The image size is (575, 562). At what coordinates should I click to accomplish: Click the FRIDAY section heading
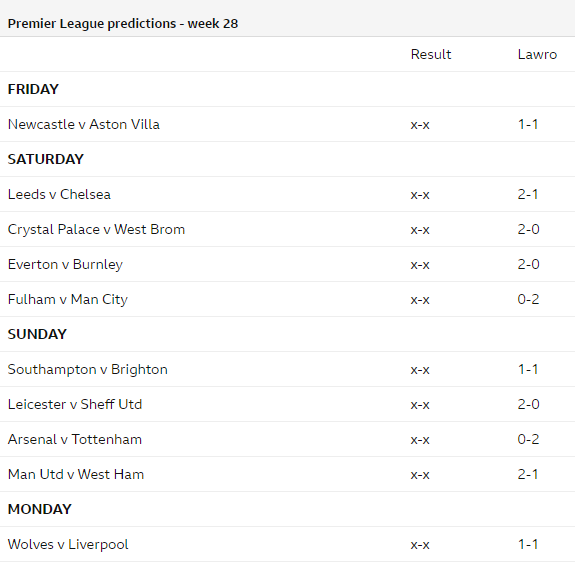[33, 89]
